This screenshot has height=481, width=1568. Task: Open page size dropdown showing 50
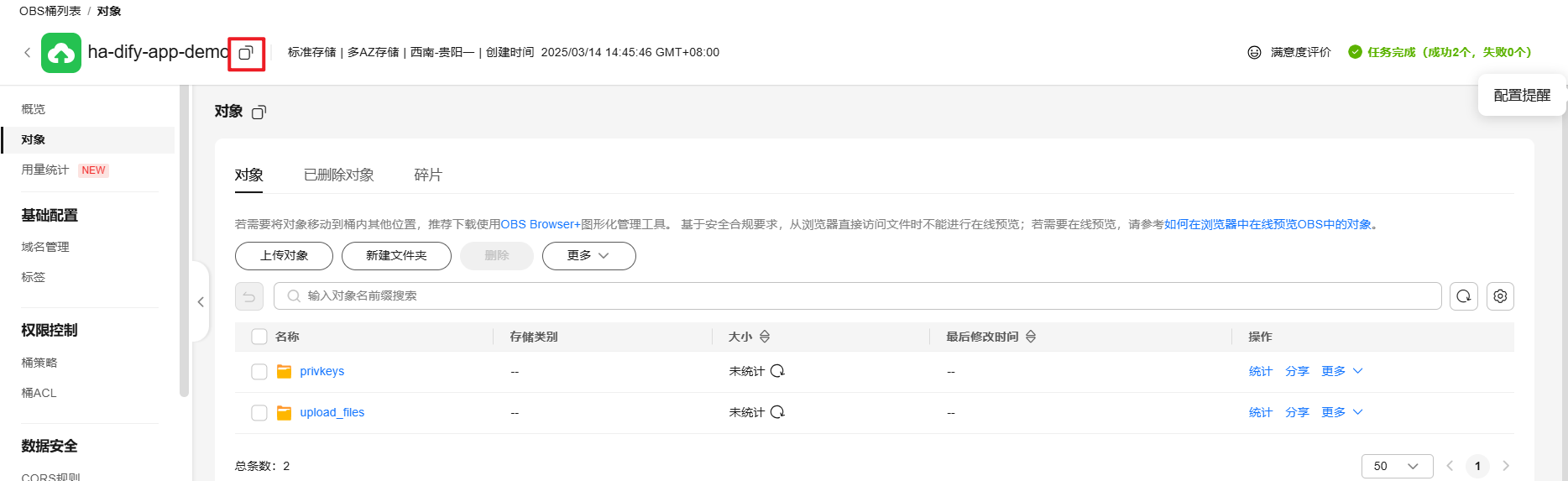(1397, 466)
